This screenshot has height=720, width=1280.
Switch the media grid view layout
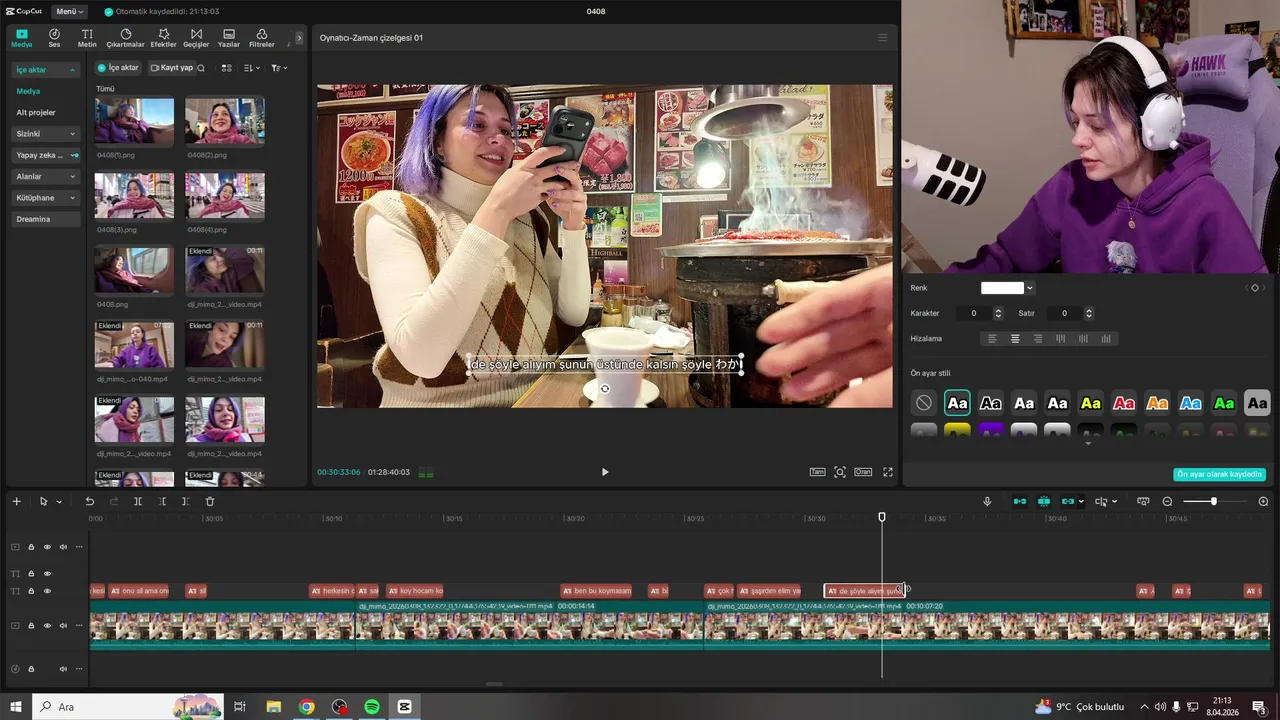[227, 68]
